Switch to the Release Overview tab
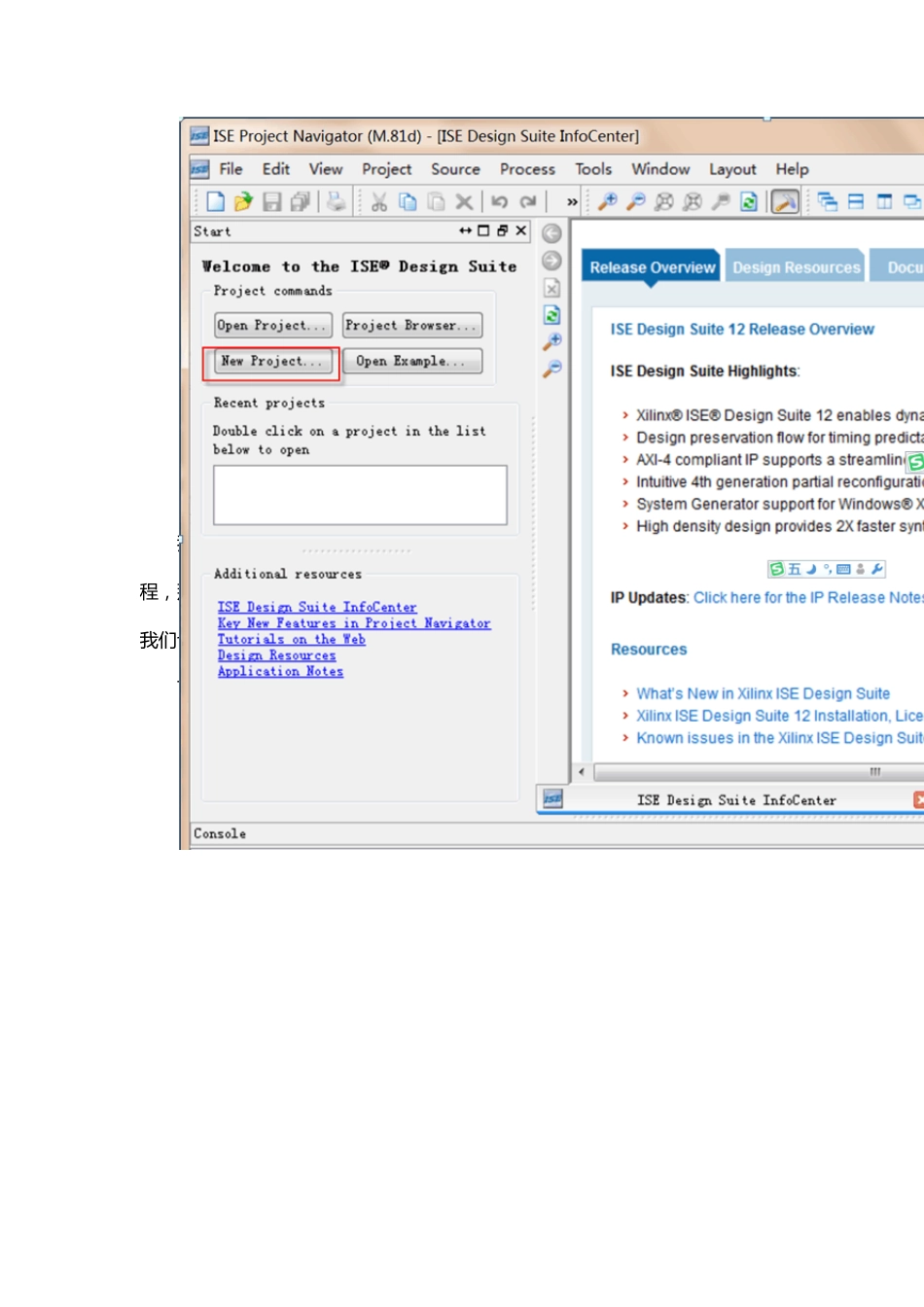 [652, 267]
